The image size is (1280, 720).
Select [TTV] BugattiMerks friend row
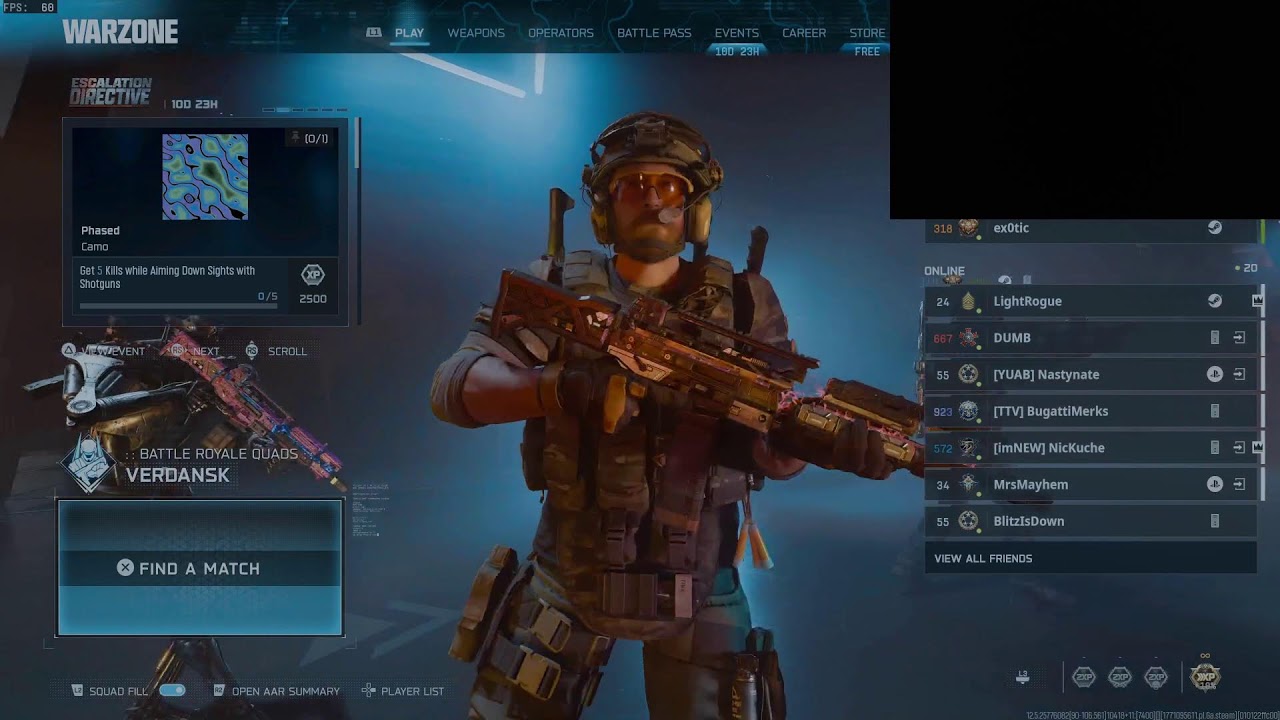[x=1090, y=411]
